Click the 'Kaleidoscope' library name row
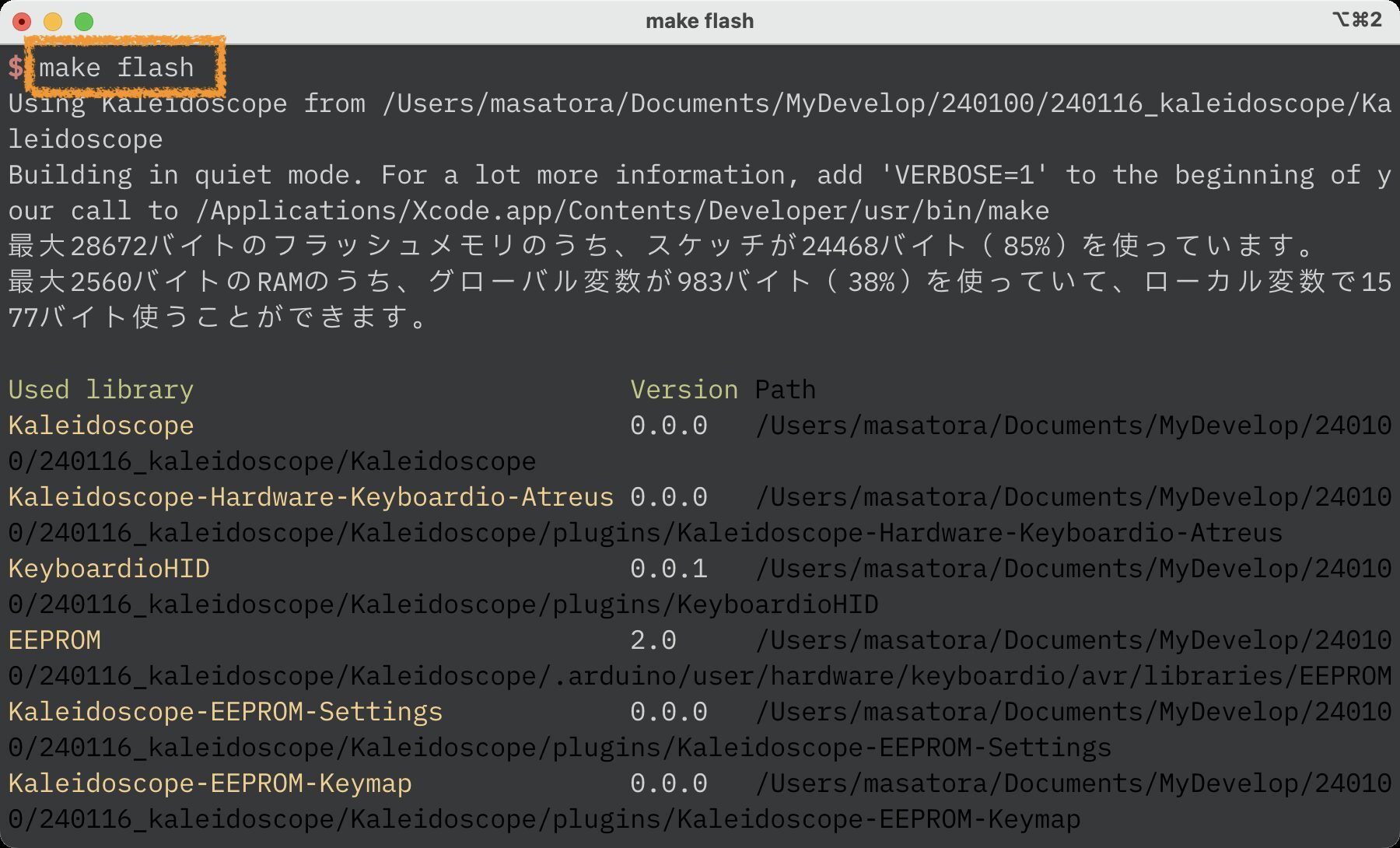 tap(101, 426)
